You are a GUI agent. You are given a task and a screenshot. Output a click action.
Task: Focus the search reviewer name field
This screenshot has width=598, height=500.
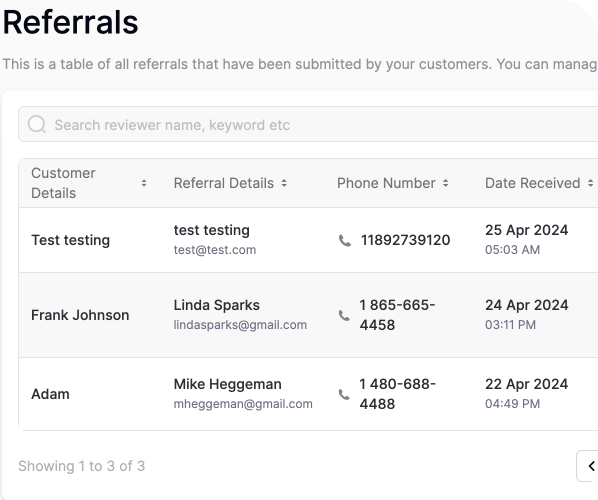(308, 124)
